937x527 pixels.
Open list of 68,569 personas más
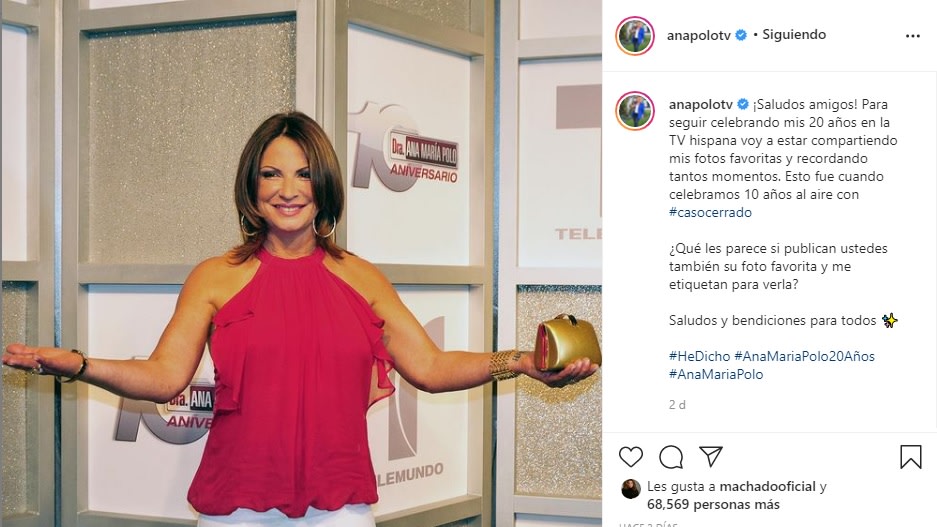pyautogui.click(x=714, y=504)
